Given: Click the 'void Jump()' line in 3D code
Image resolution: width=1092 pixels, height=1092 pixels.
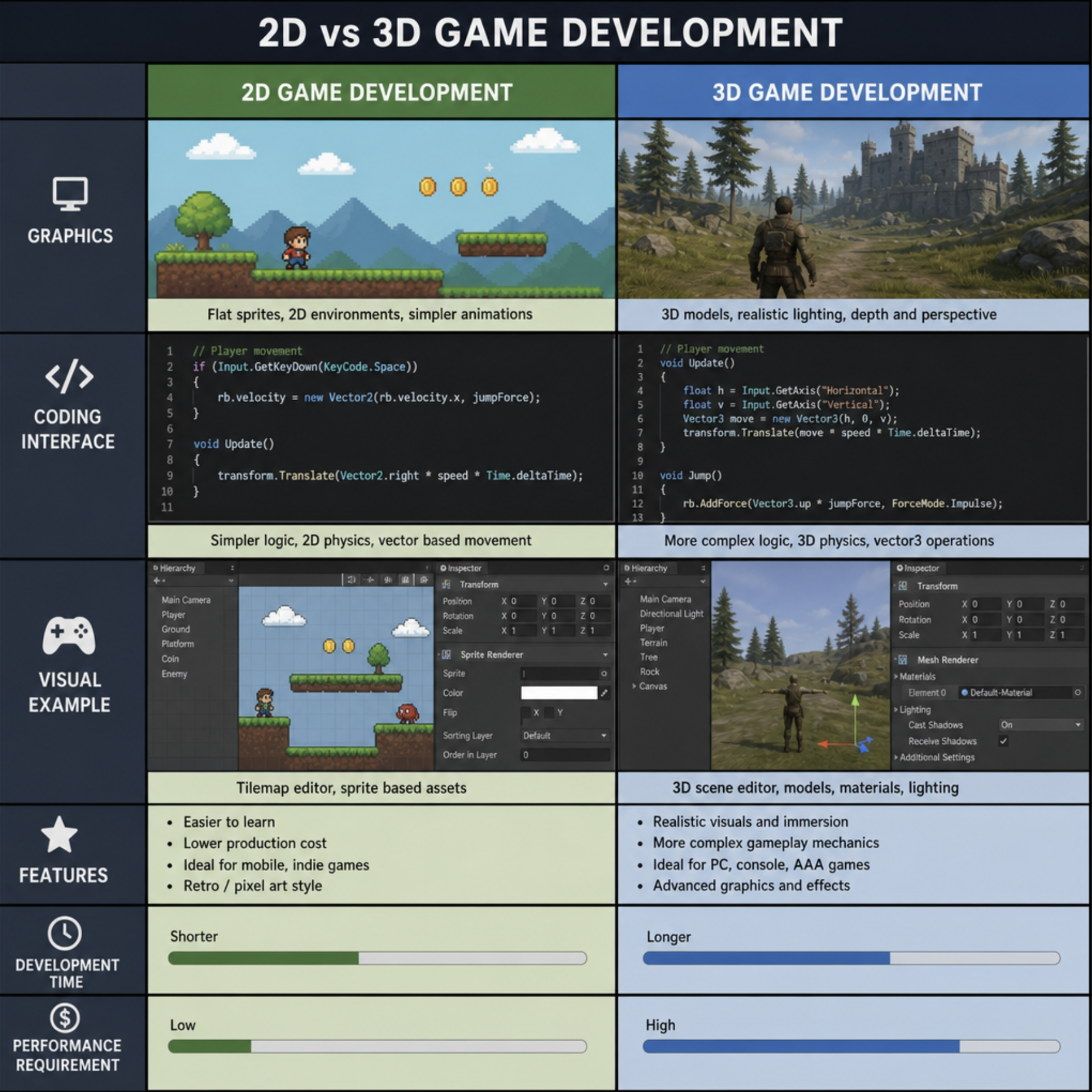Looking at the screenshot, I should click(x=691, y=475).
